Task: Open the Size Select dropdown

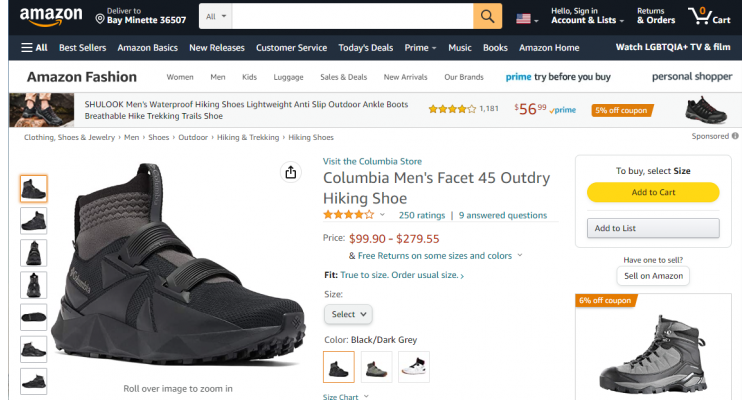Action: coord(349,314)
